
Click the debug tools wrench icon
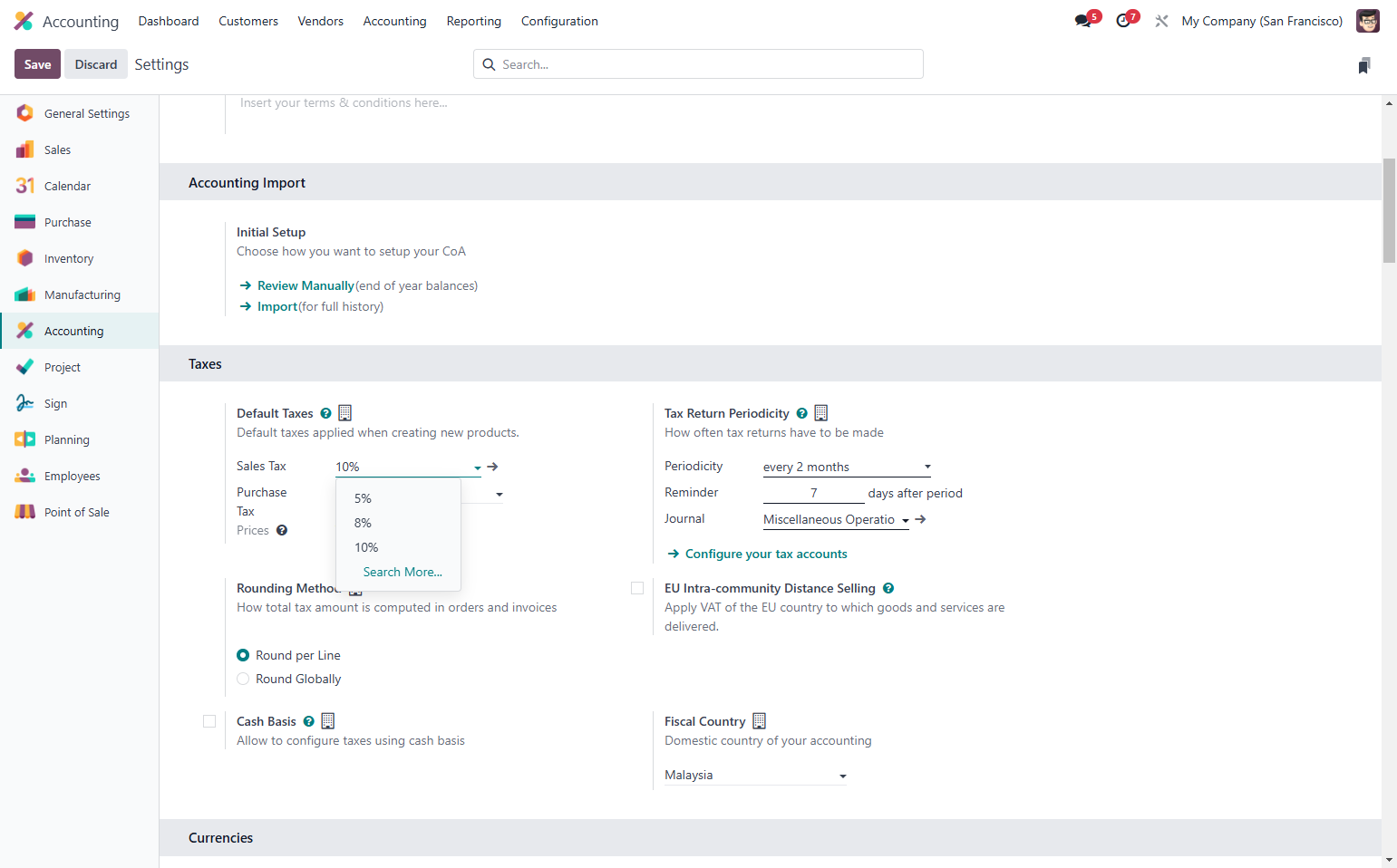click(1161, 21)
